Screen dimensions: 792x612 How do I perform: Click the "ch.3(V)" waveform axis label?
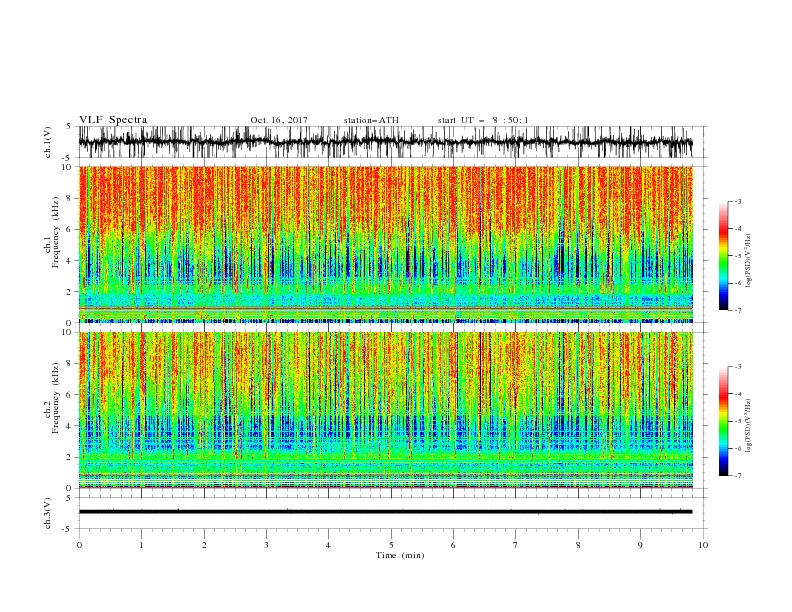click(48, 513)
